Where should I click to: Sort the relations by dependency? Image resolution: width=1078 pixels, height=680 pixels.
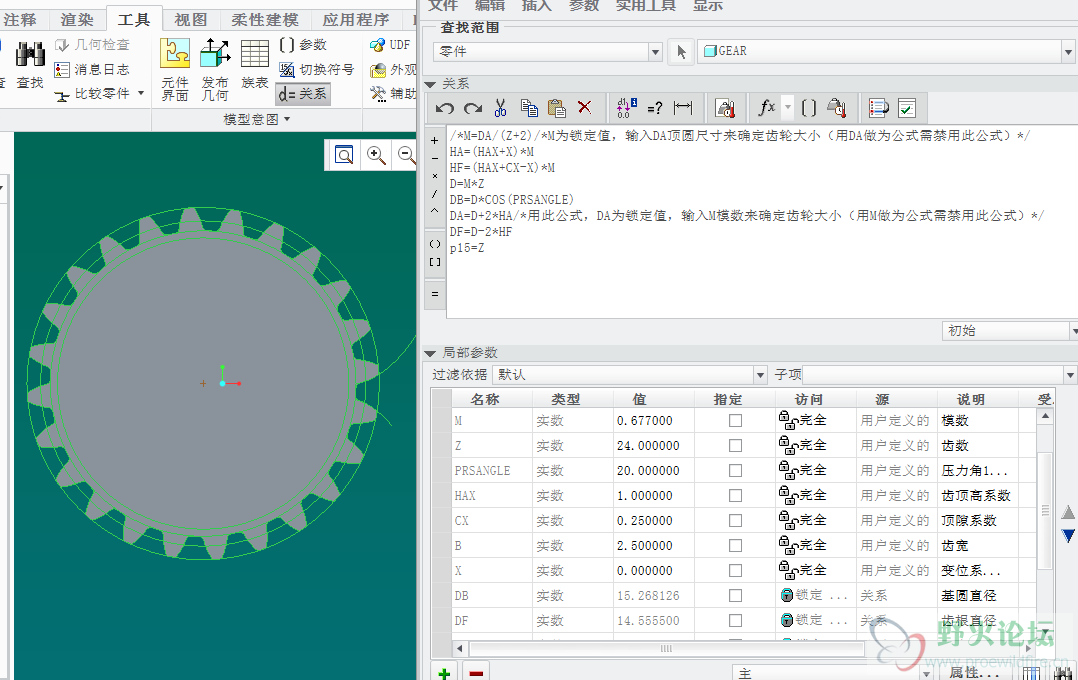click(878, 108)
